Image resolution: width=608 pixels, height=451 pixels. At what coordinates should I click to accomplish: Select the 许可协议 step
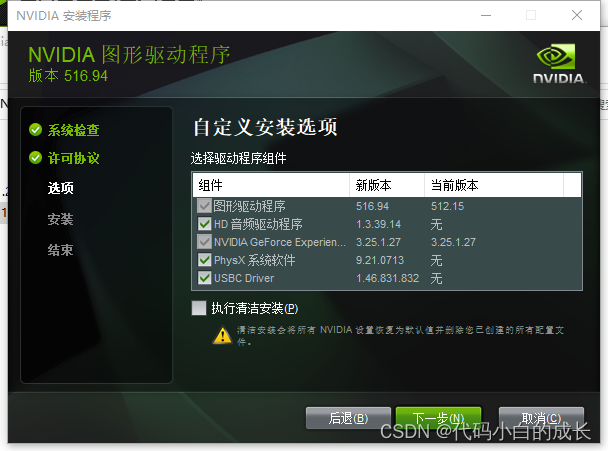click(x=73, y=158)
